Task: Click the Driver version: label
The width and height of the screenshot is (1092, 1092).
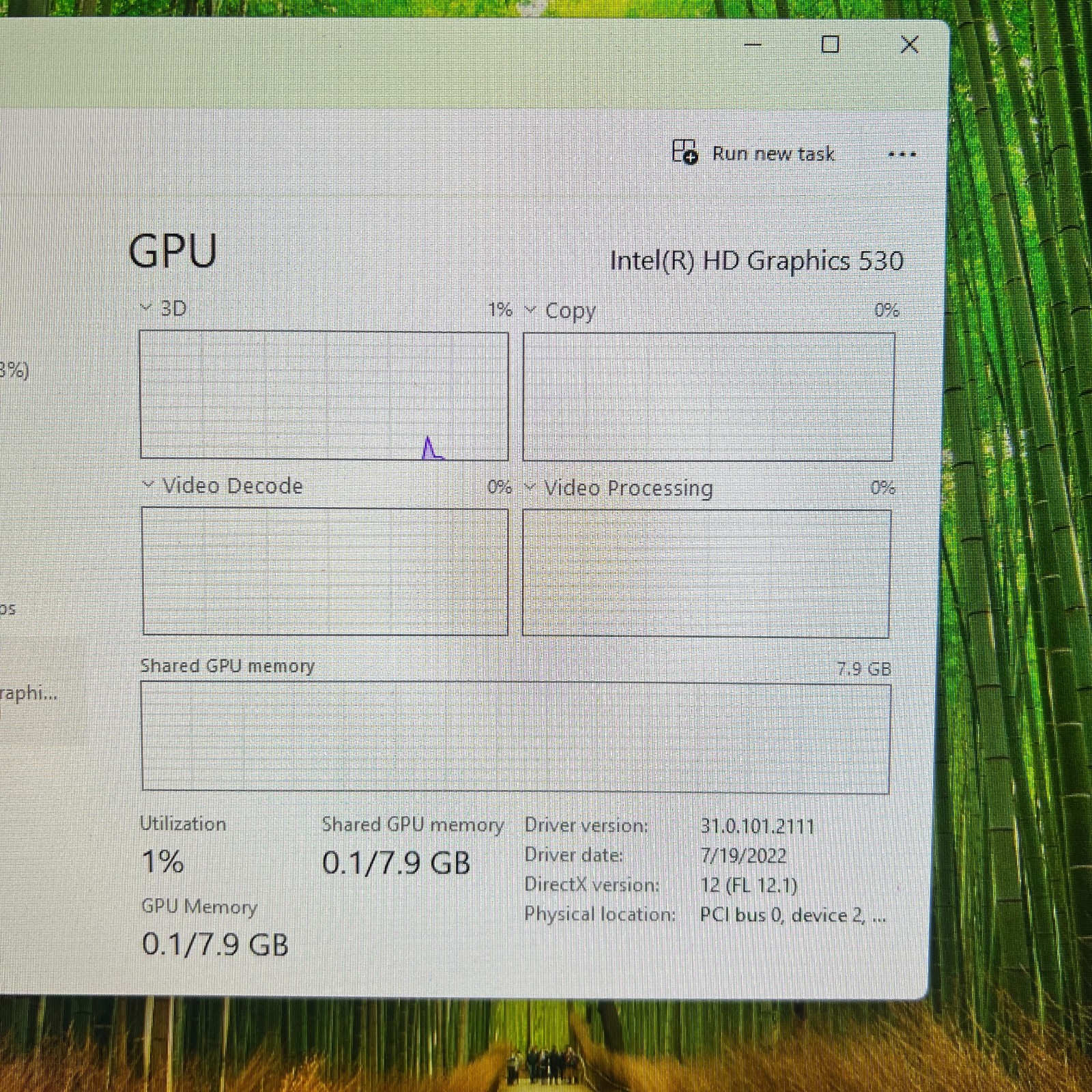Action: [x=586, y=825]
